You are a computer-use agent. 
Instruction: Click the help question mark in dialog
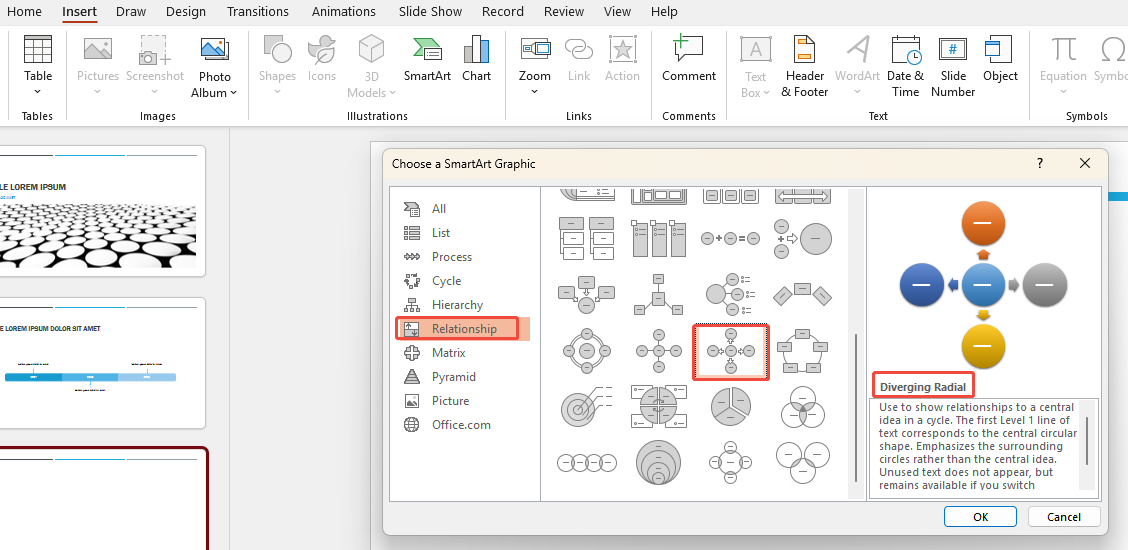click(x=1040, y=163)
